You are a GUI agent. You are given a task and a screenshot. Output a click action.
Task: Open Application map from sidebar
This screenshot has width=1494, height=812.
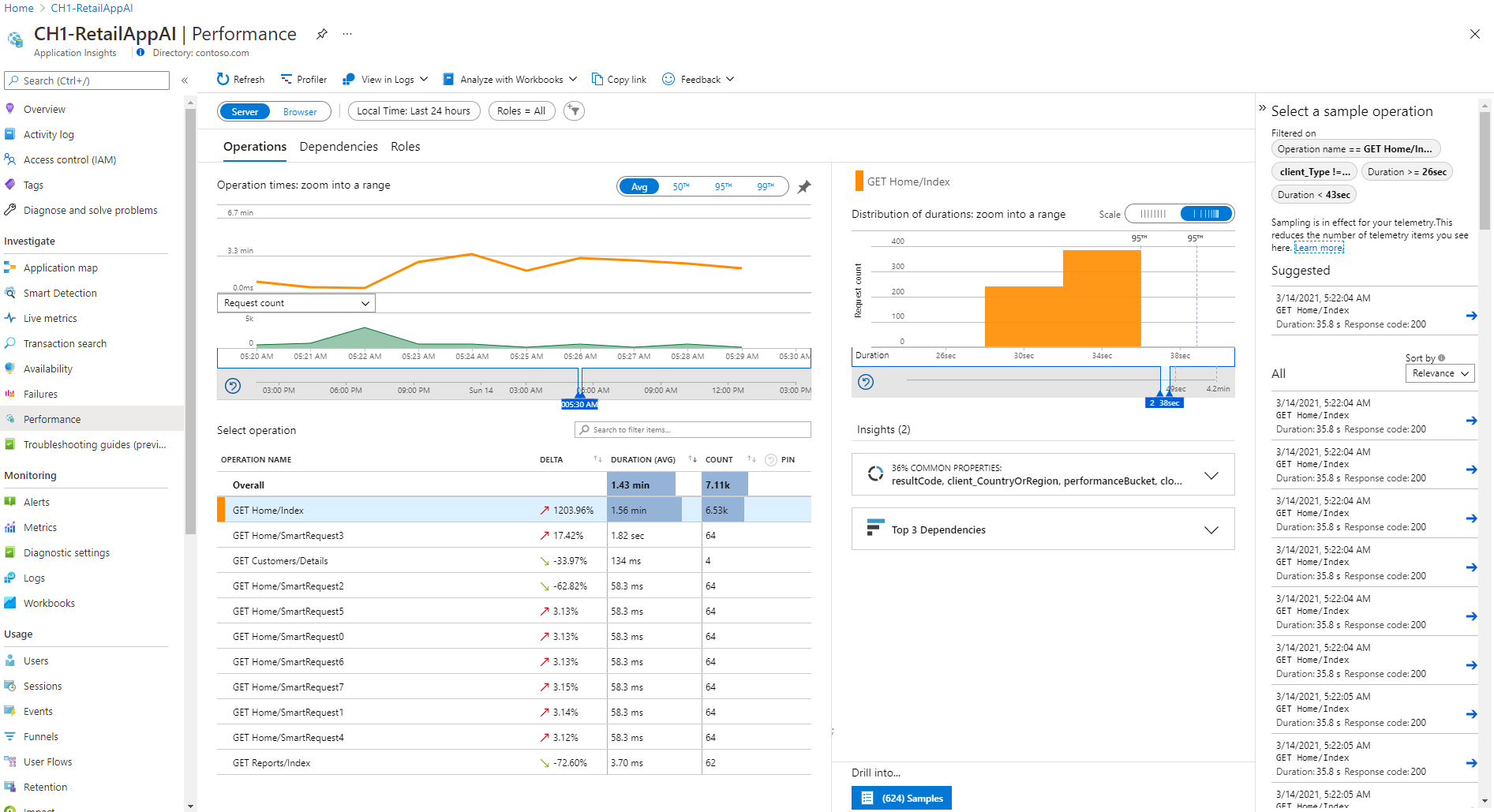click(61, 268)
